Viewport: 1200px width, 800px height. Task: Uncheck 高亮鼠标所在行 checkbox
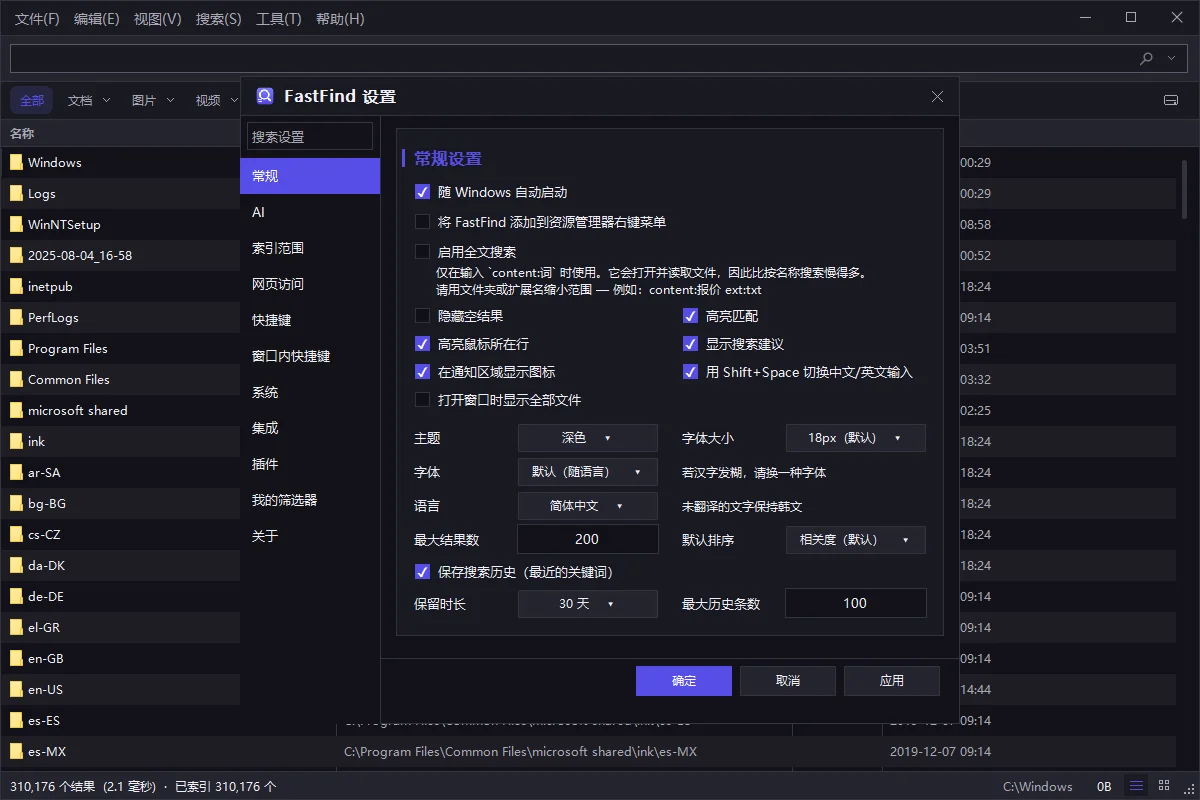422,344
